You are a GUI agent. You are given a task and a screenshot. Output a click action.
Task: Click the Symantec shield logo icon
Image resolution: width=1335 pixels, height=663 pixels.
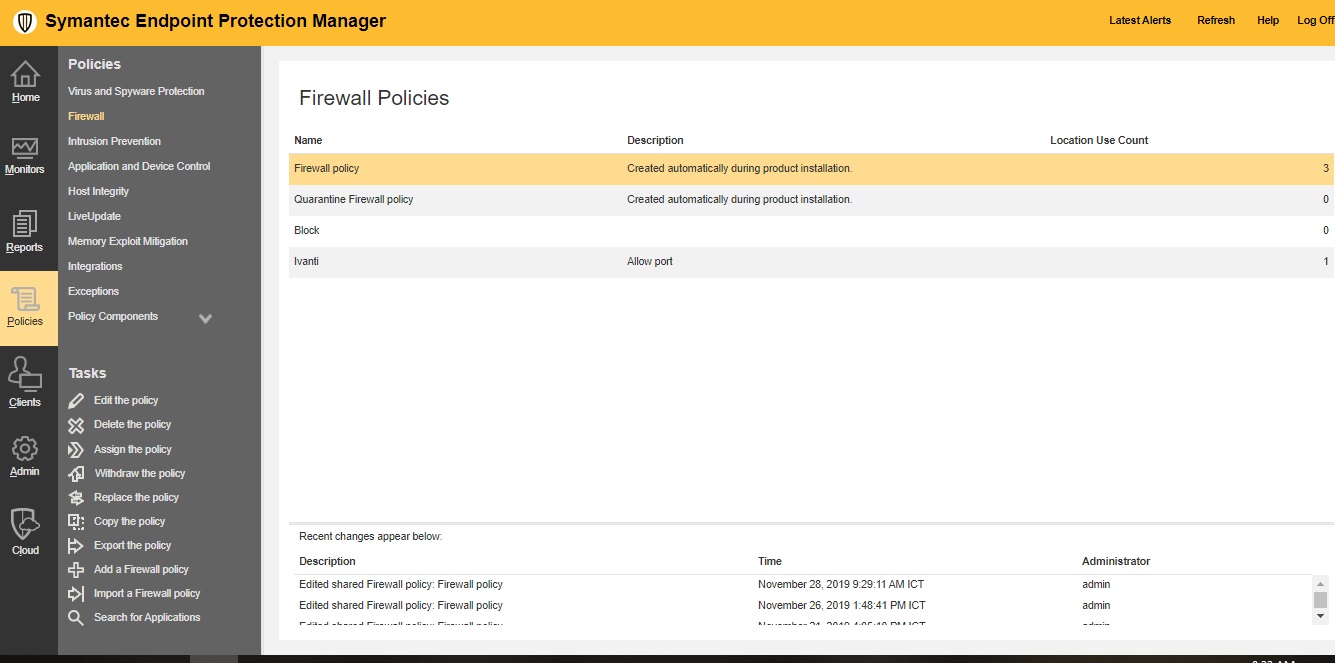[25, 22]
